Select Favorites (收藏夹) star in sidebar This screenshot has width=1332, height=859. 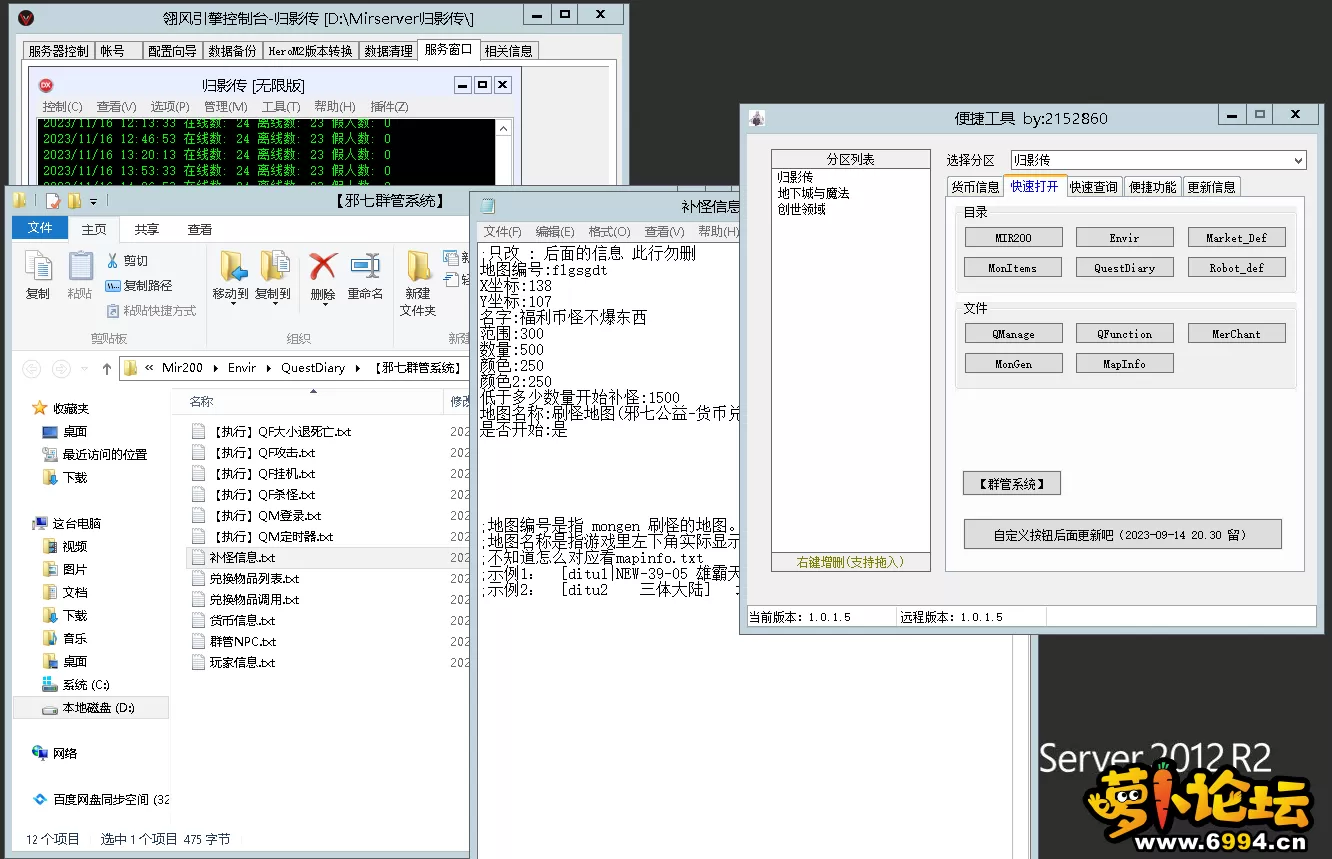[x=61, y=408]
